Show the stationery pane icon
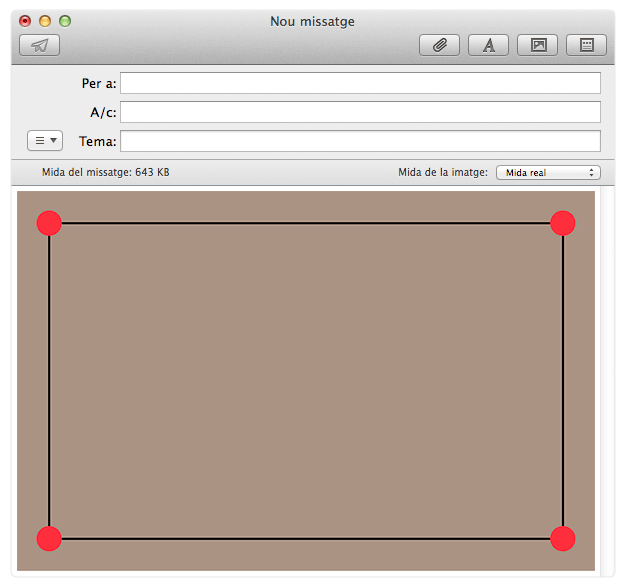The width and height of the screenshot is (627, 588). point(587,45)
